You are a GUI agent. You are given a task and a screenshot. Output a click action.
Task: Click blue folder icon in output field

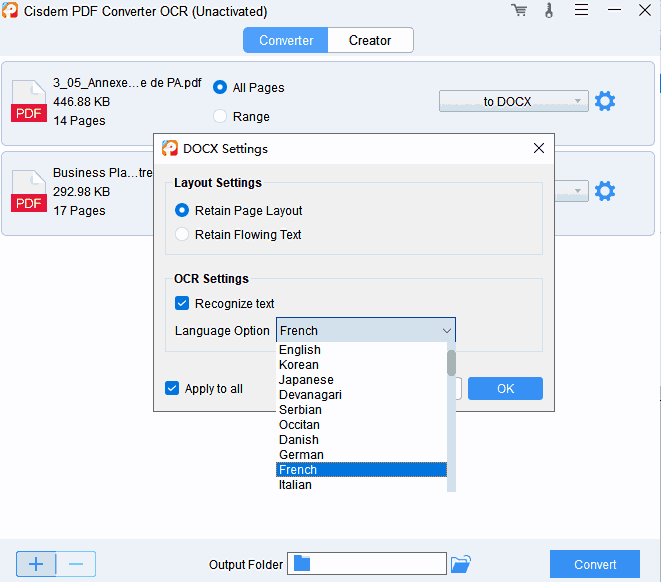click(302, 563)
